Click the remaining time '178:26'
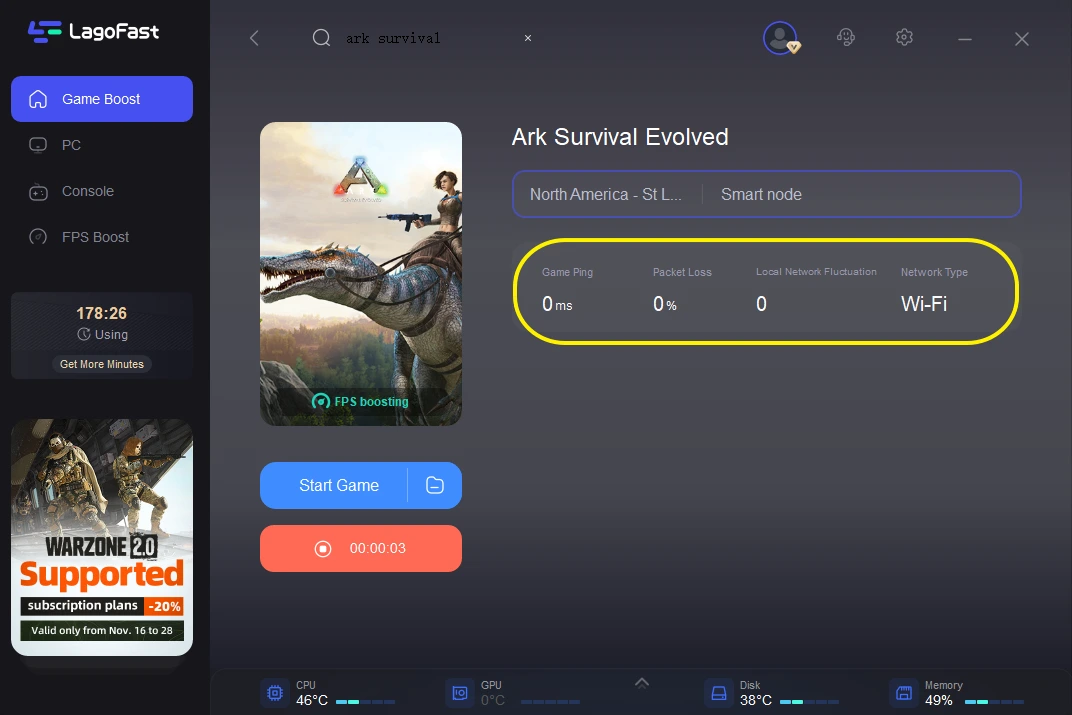 [x=102, y=313]
